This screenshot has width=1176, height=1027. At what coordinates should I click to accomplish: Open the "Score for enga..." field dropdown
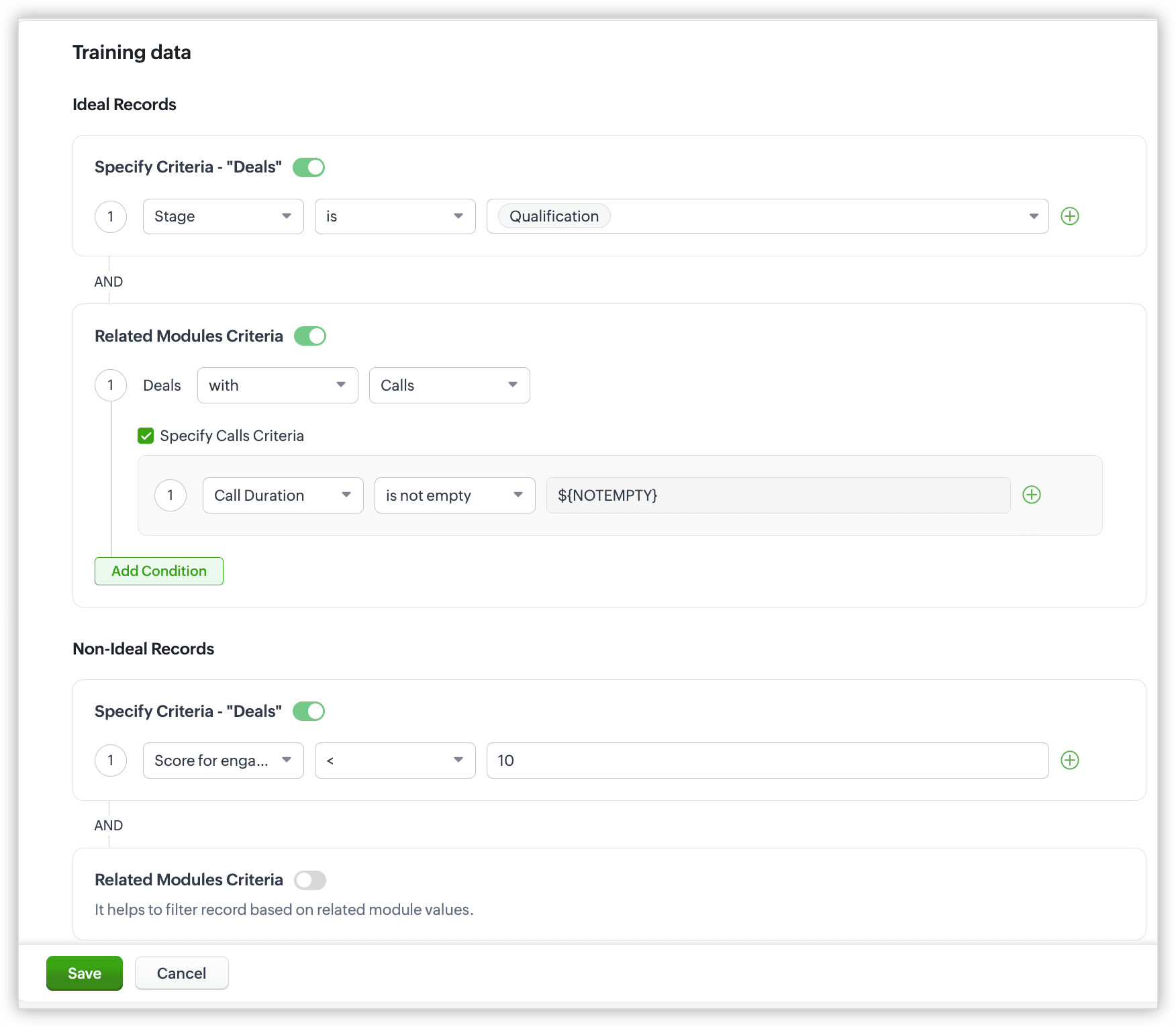point(223,761)
